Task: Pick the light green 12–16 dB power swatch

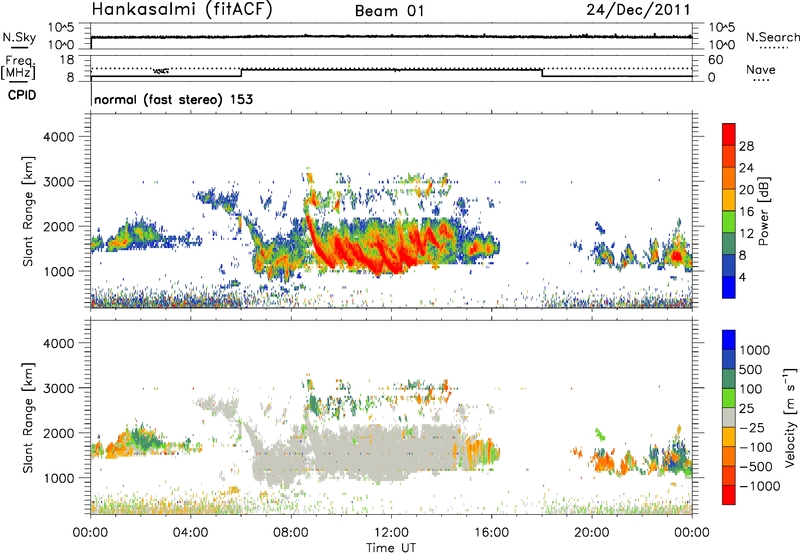Action: click(729, 222)
